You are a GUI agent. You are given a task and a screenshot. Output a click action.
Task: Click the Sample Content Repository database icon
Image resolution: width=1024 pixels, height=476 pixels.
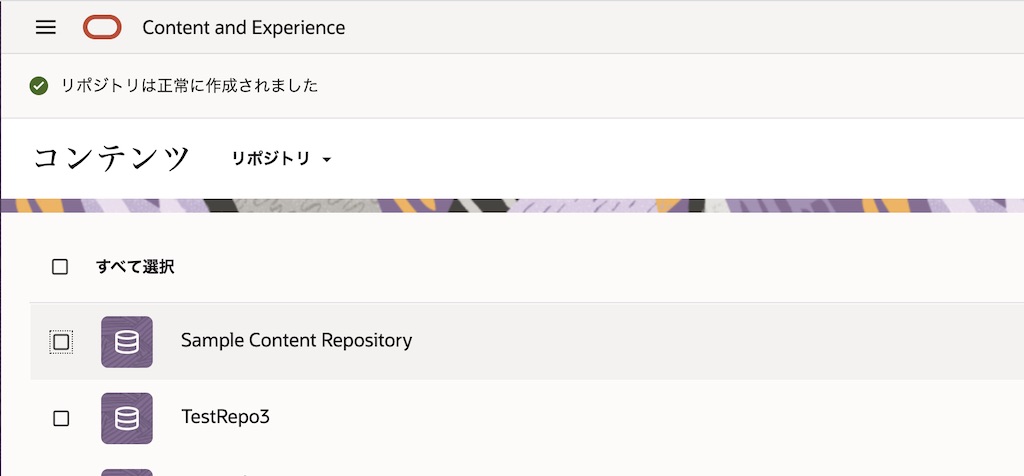point(127,342)
